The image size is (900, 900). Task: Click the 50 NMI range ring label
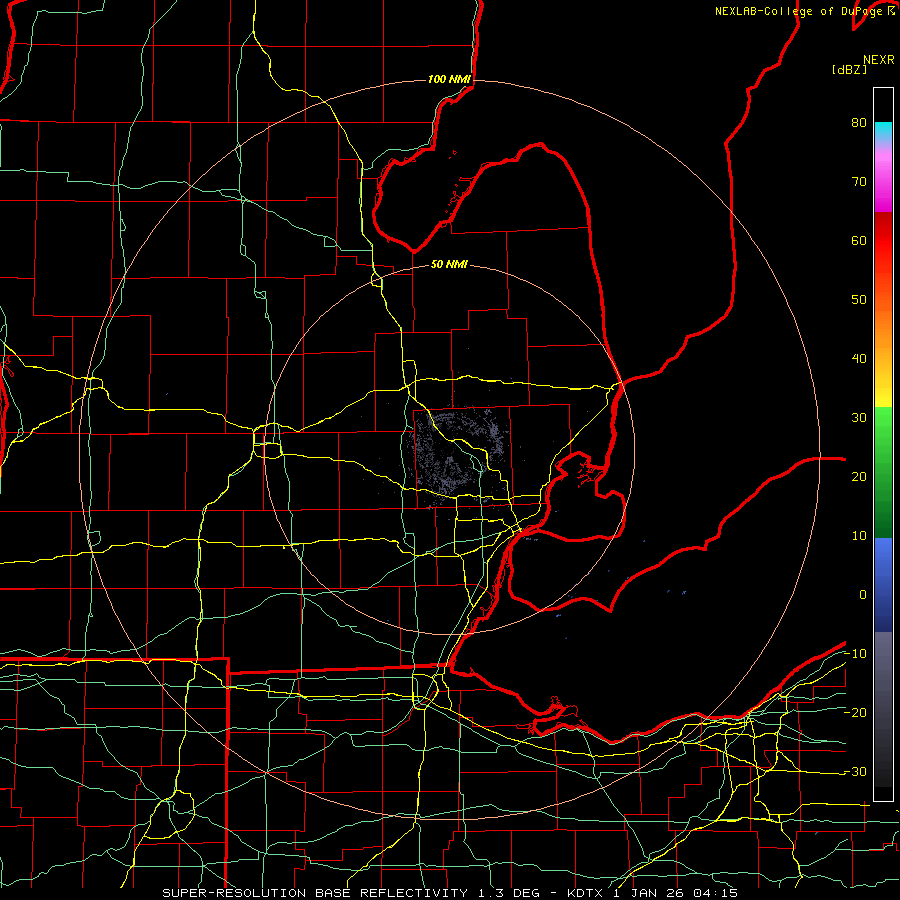coord(449,265)
